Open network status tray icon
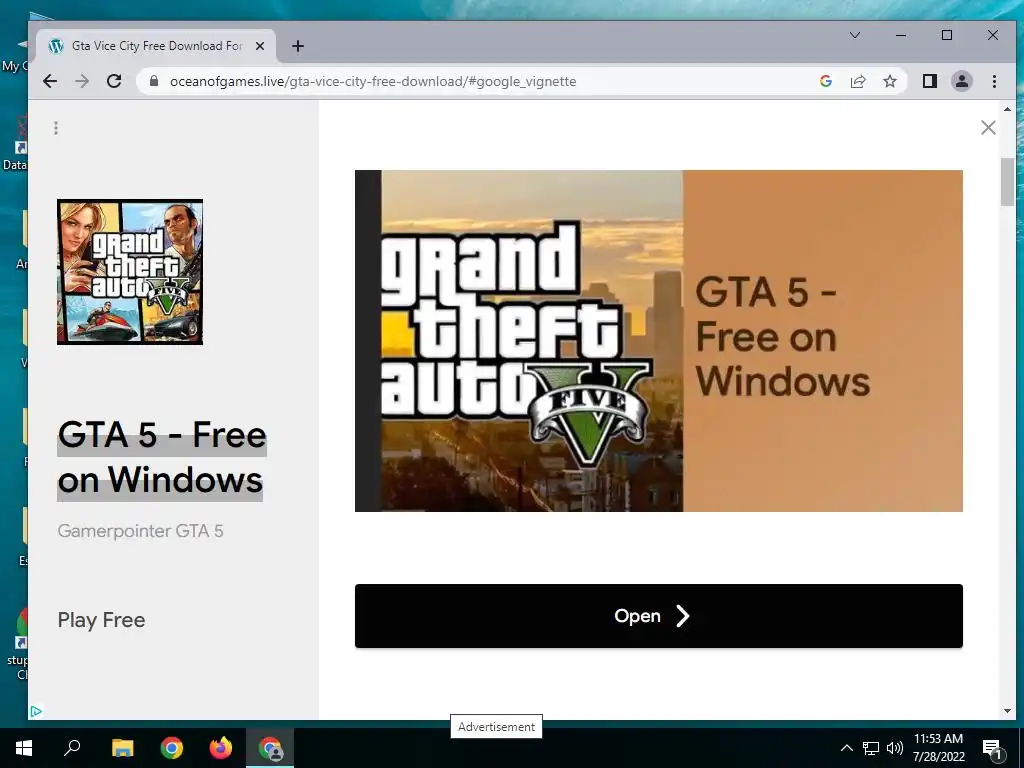1024x768 pixels. click(x=871, y=748)
